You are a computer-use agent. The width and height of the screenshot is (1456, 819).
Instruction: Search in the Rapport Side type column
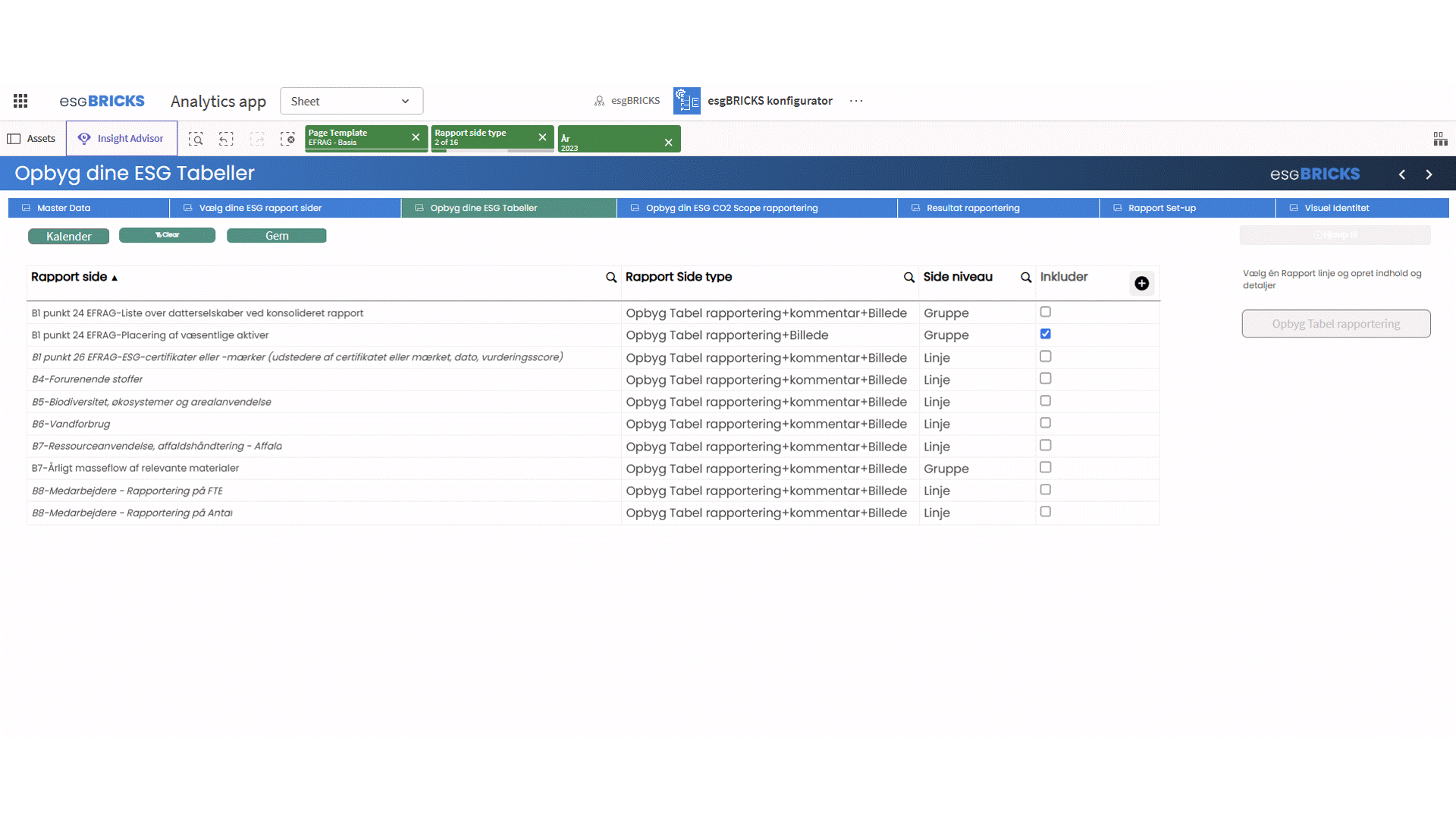pos(909,278)
